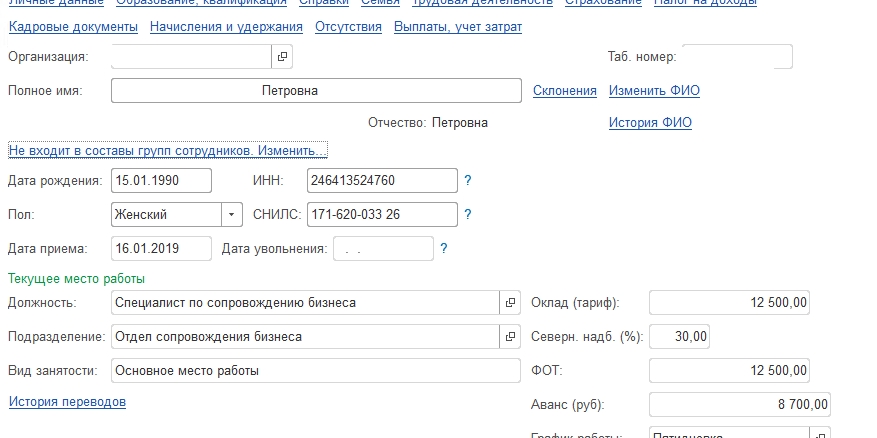The width and height of the screenshot is (877, 438).
Task: Click the Изменить ФИО link
Action: coord(654,91)
